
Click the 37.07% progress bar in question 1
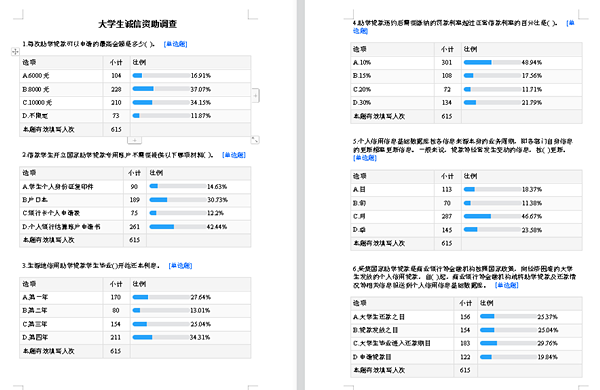(161, 89)
